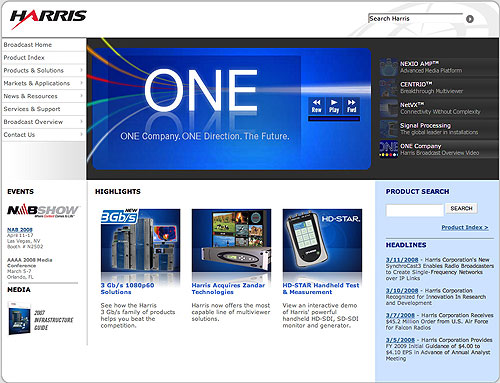Screen dimensions: 500x383
Task: Expand Products & Solutions arrow
Action: point(81,70)
